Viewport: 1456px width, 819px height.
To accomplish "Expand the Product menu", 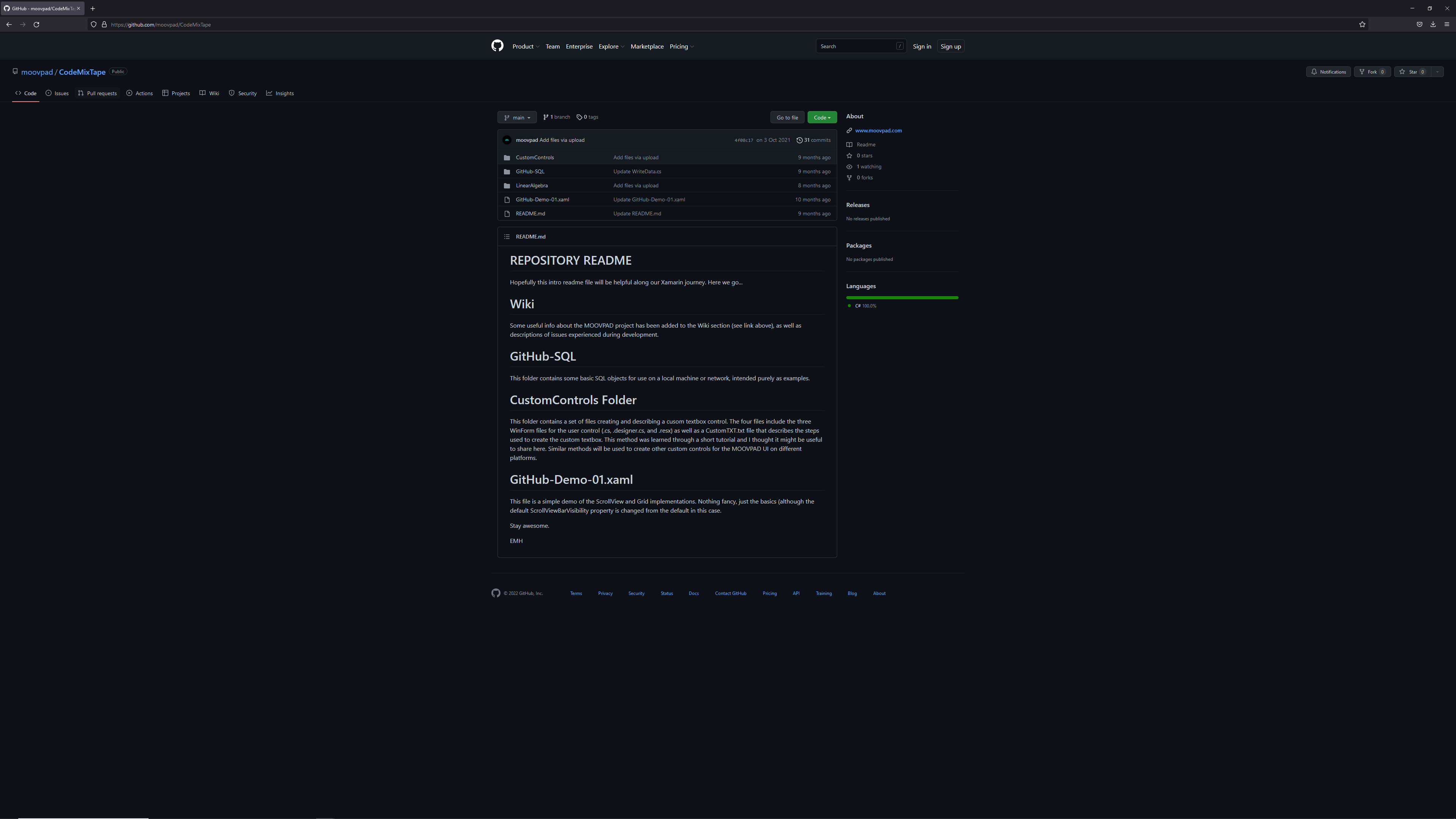I will [526, 46].
